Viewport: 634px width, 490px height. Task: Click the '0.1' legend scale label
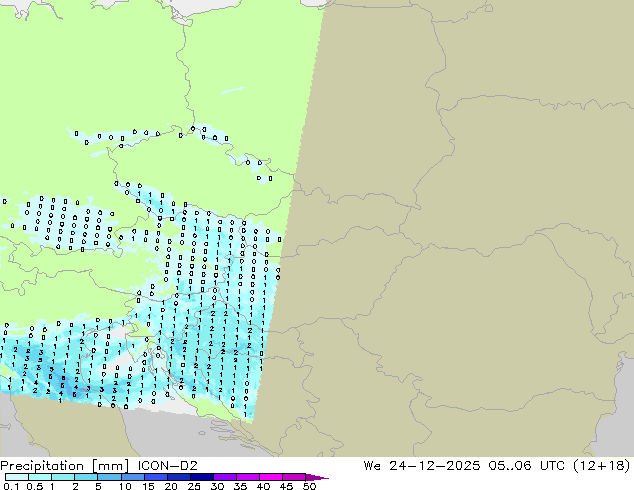11,486
